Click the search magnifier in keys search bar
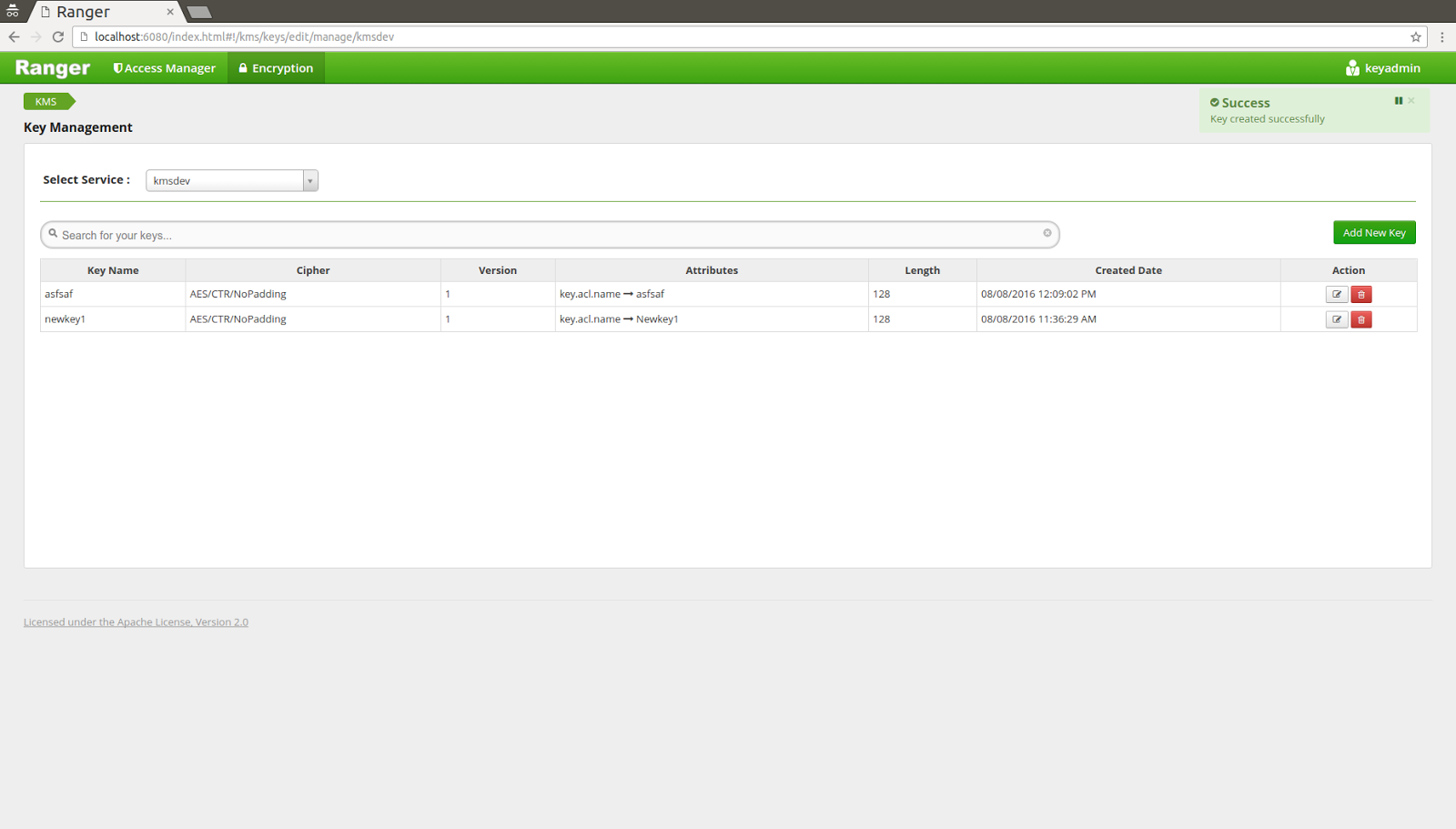The image size is (1456, 829). pyautogui.click(x=54, y=234)
